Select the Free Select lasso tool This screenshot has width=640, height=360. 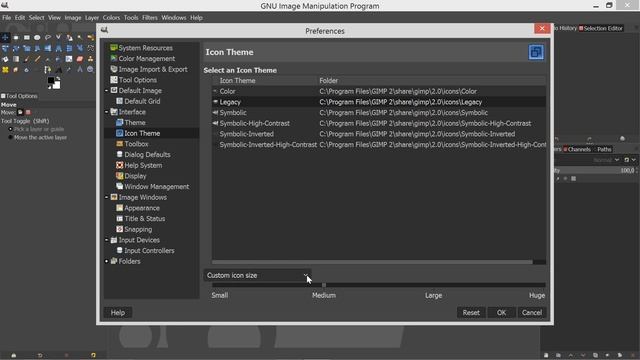pos(48,38)
